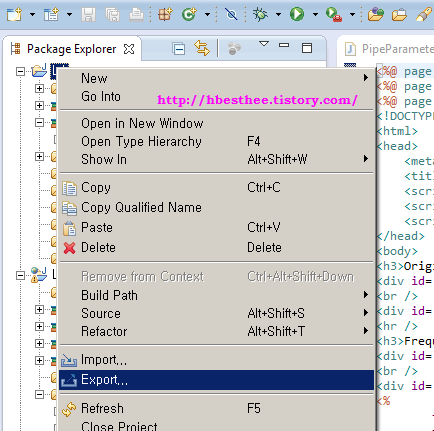
Task: Click the Search flashlight toolbar icon
Action: (424, 14)
